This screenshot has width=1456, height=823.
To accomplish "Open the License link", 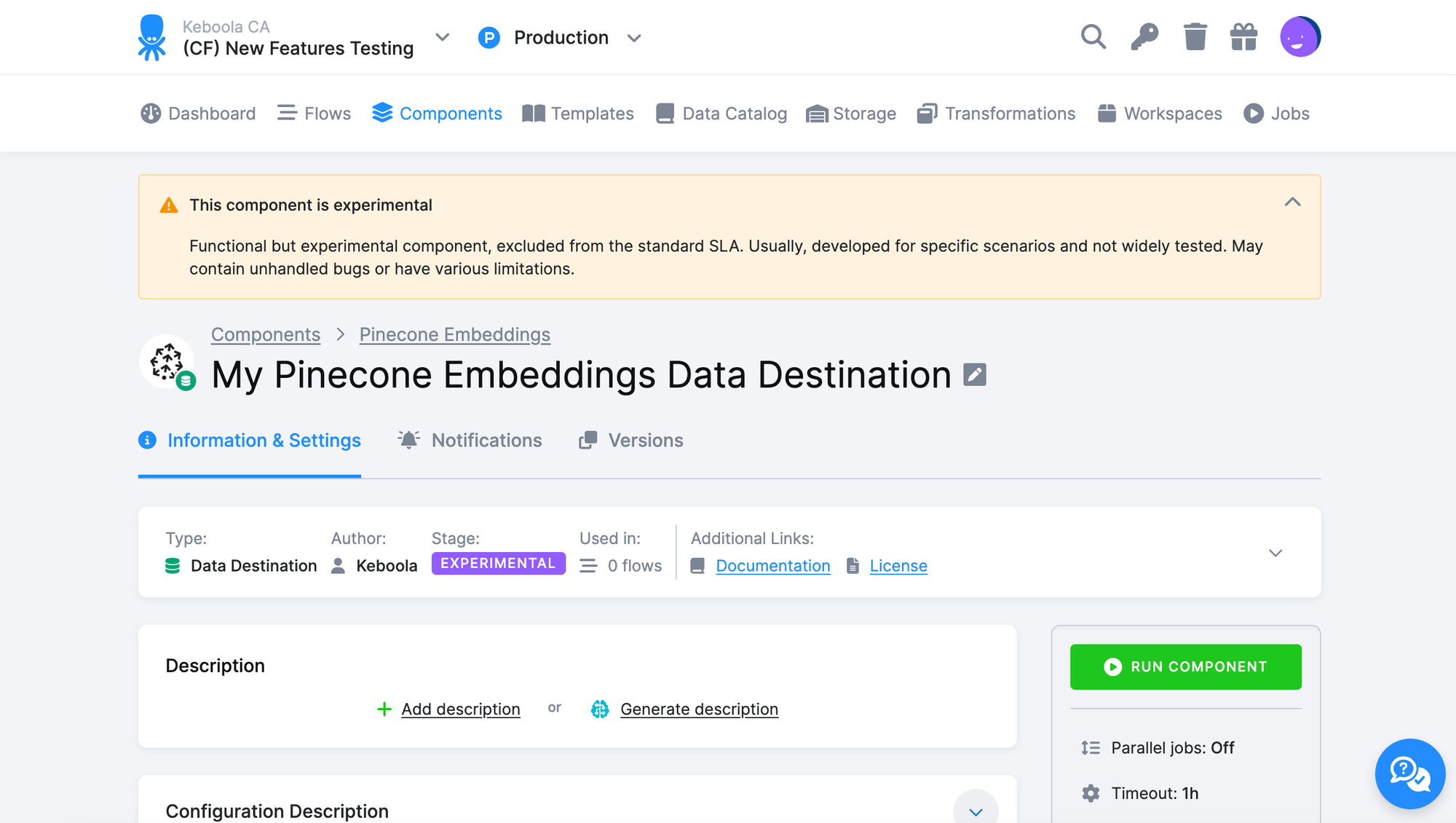I will tap(898, 566).
